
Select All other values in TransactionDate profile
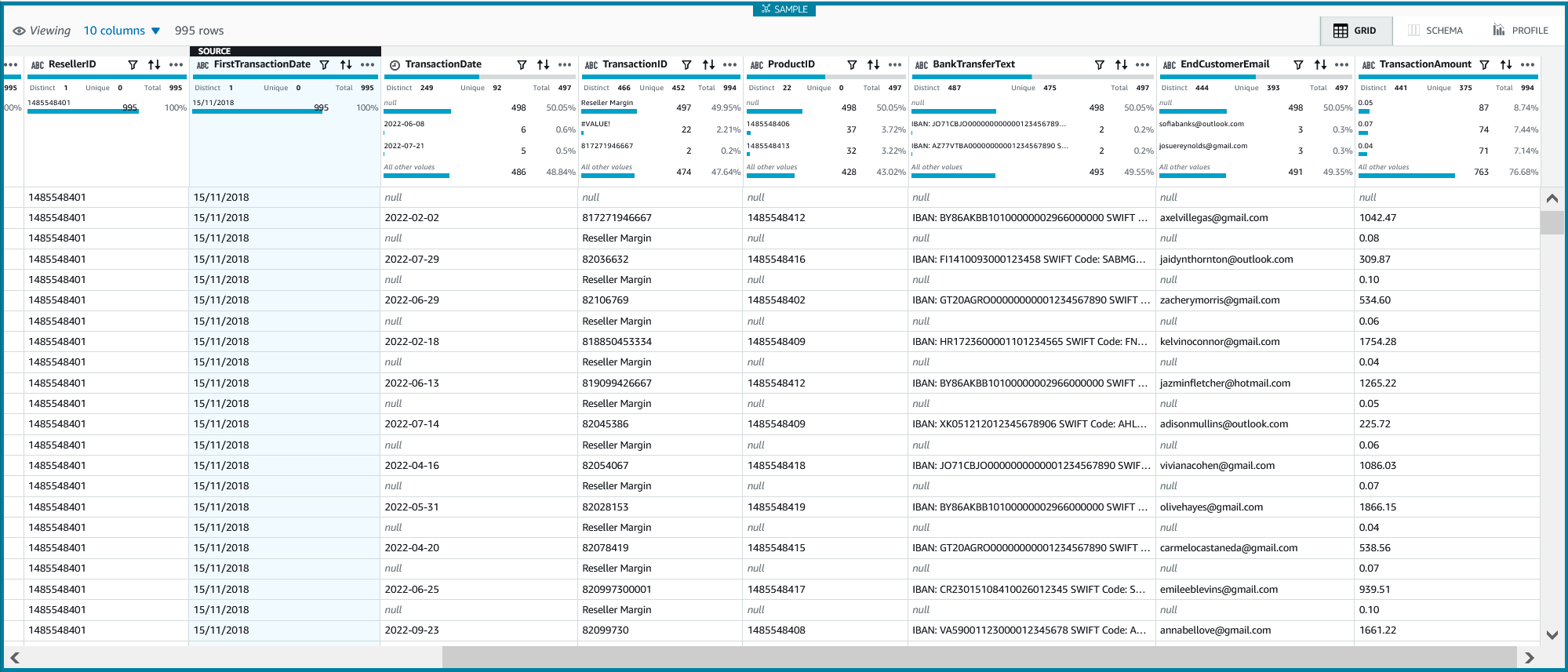coord(409,167)
